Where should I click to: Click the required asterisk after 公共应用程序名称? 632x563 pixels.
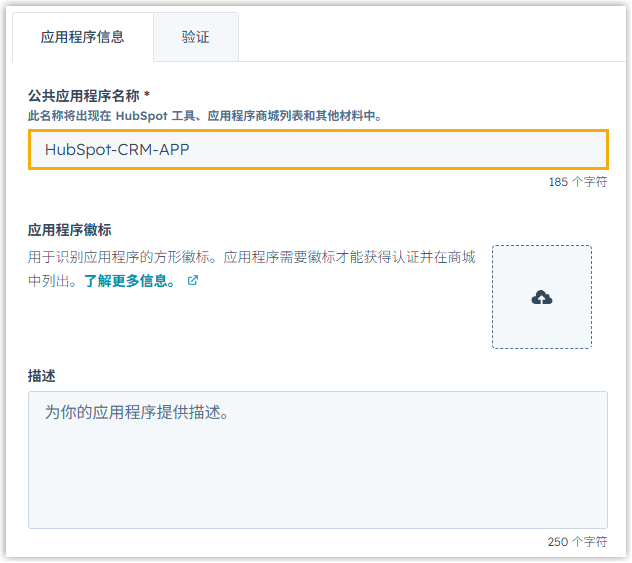click(147, 95)
